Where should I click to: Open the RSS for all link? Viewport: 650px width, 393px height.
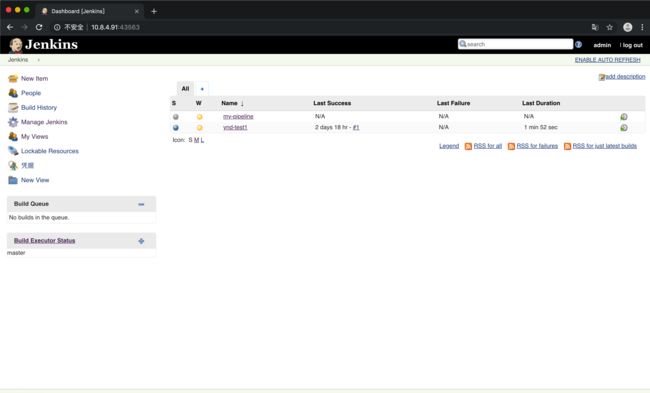(x=488, y=146)
